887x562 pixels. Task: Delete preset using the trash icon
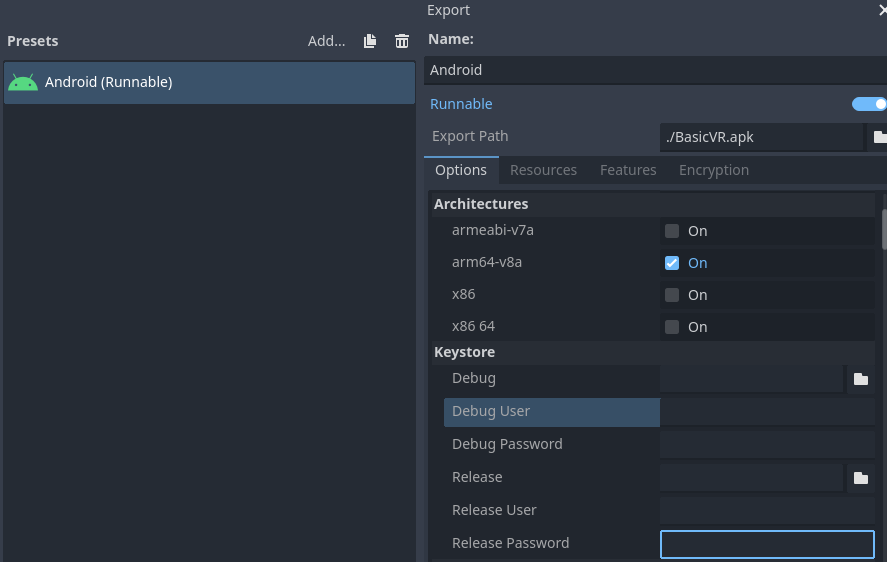click(402, 41)
